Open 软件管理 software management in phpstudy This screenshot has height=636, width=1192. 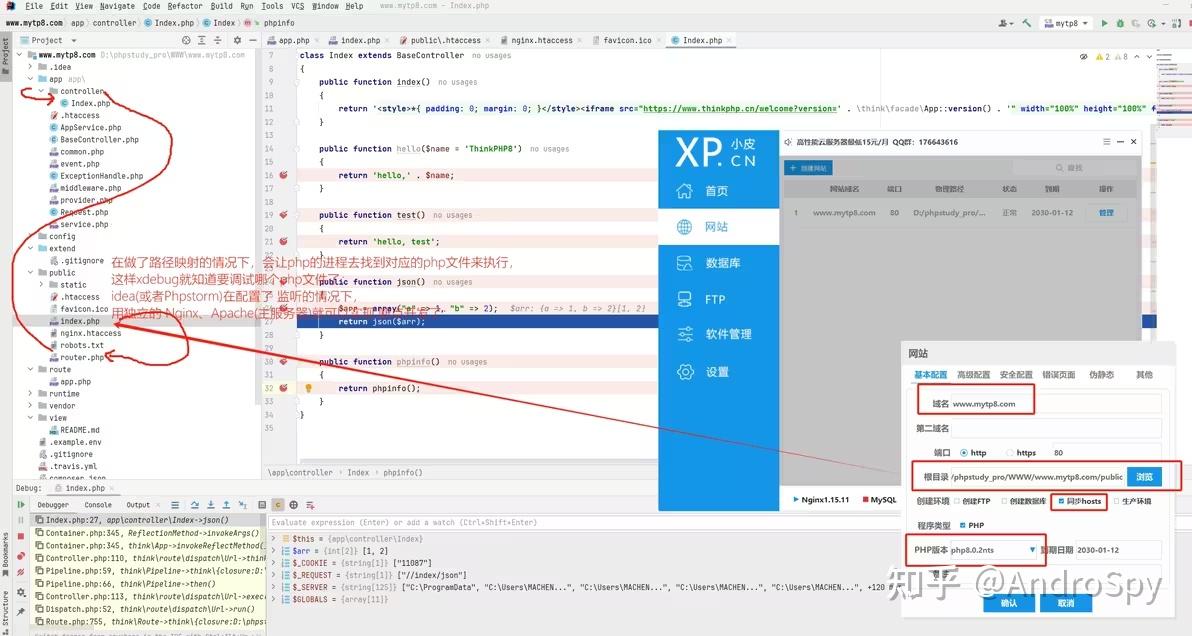point(717,335)
